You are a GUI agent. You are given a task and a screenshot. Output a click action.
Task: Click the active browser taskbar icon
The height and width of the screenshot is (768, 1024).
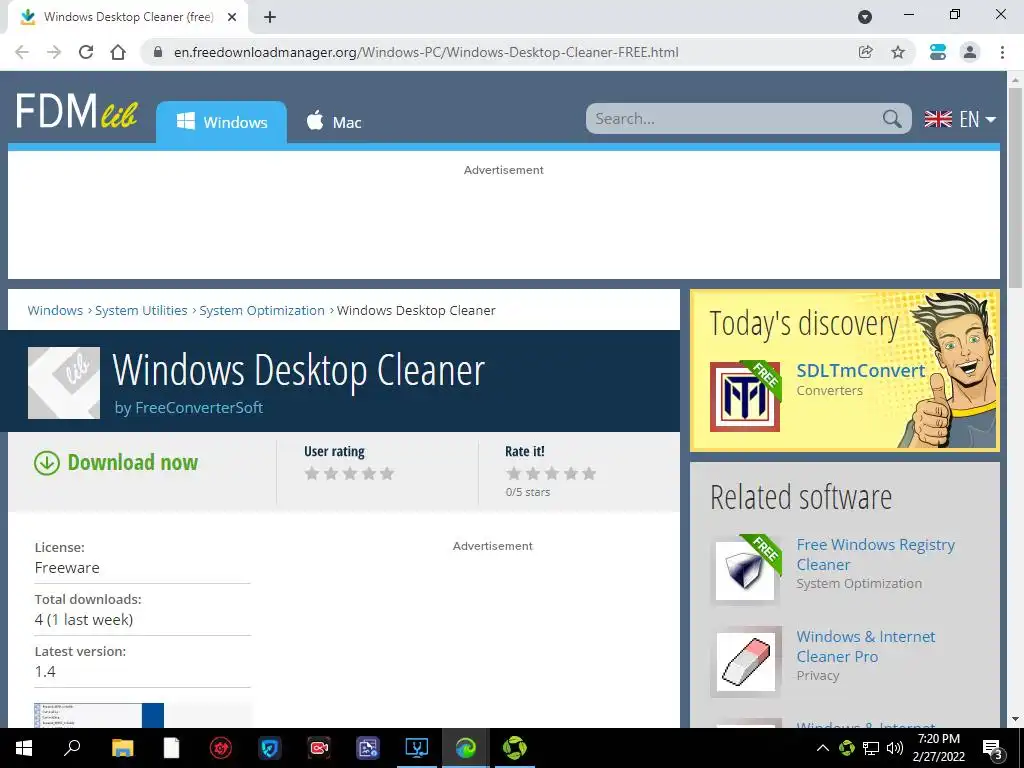pos(466,748)
